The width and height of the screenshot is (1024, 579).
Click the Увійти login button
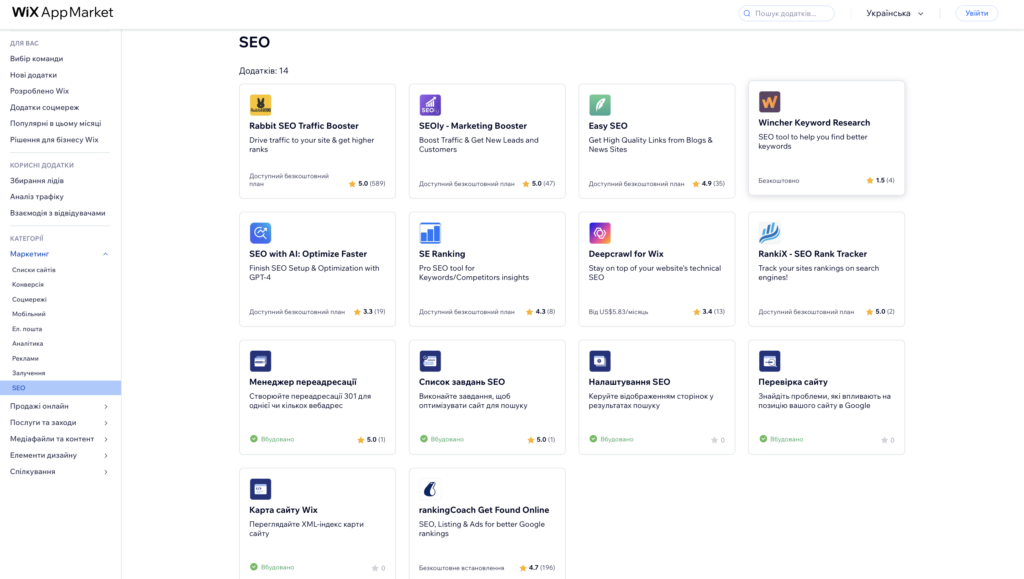coord(976,14)
